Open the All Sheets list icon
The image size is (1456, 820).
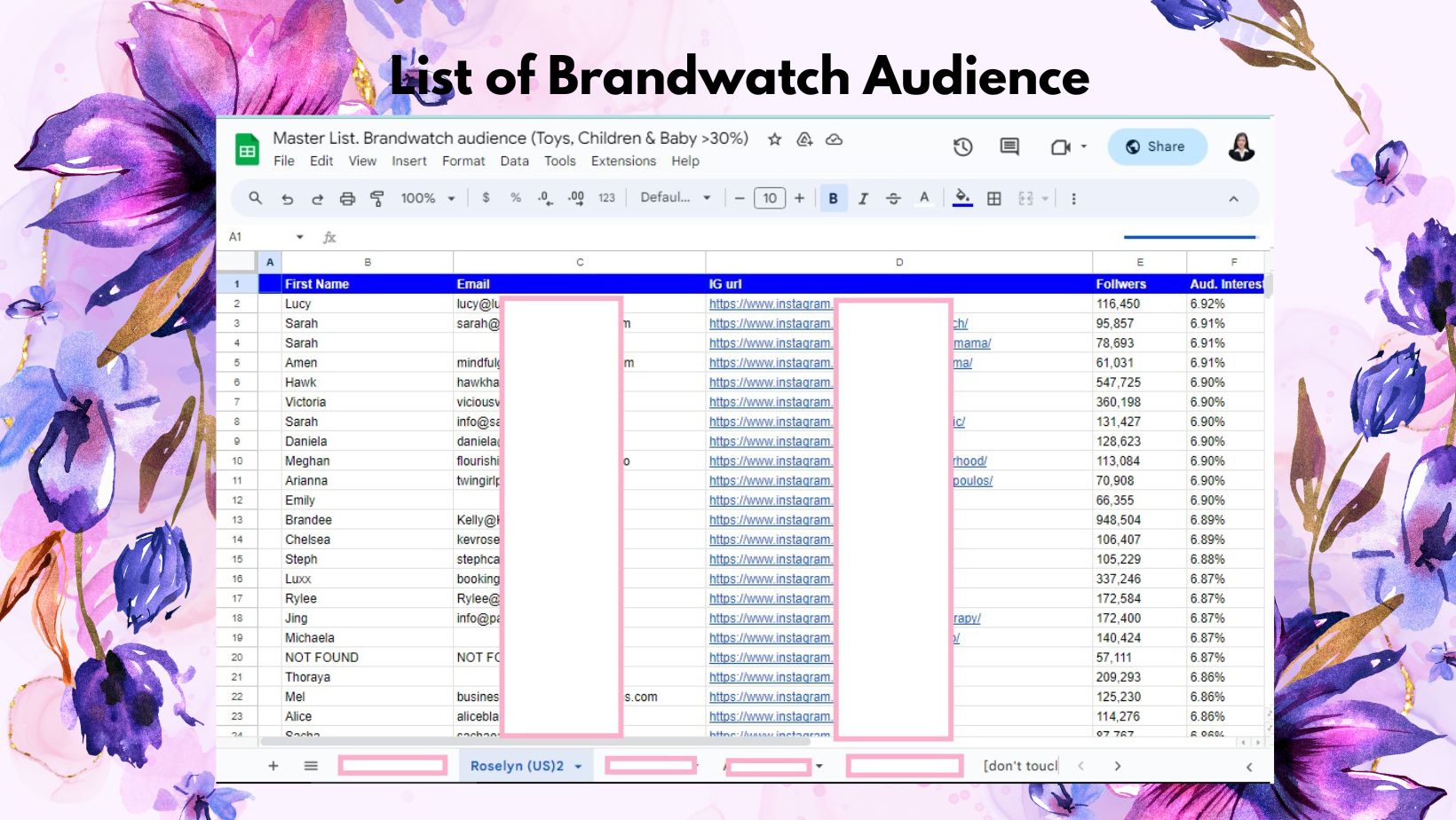[311, 766]
